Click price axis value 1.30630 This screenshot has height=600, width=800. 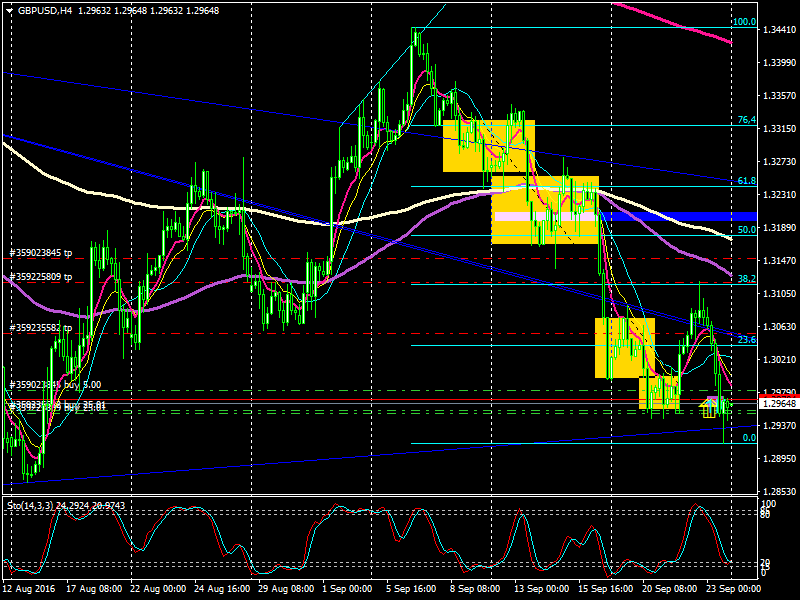tap(779, 327)
